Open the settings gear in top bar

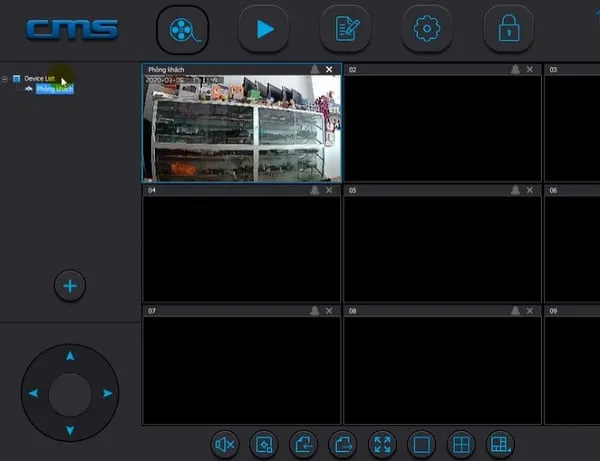pyautogui.click(x=427, y=29)
